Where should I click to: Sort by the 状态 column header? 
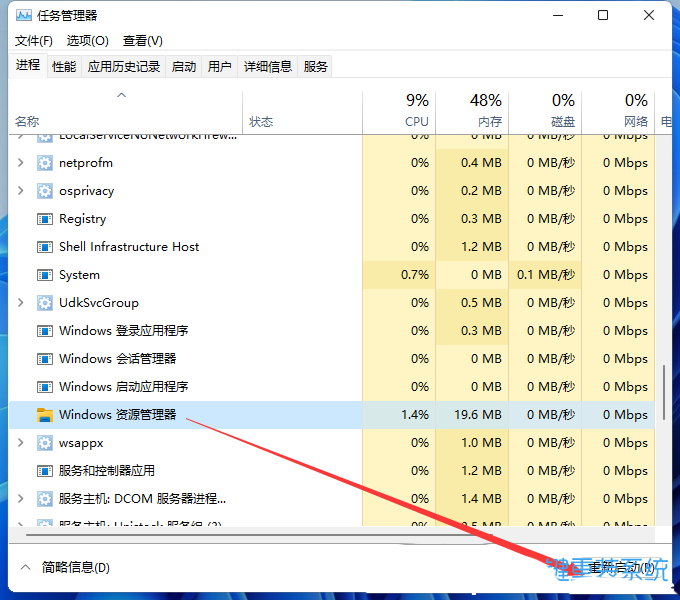(302, 112)
